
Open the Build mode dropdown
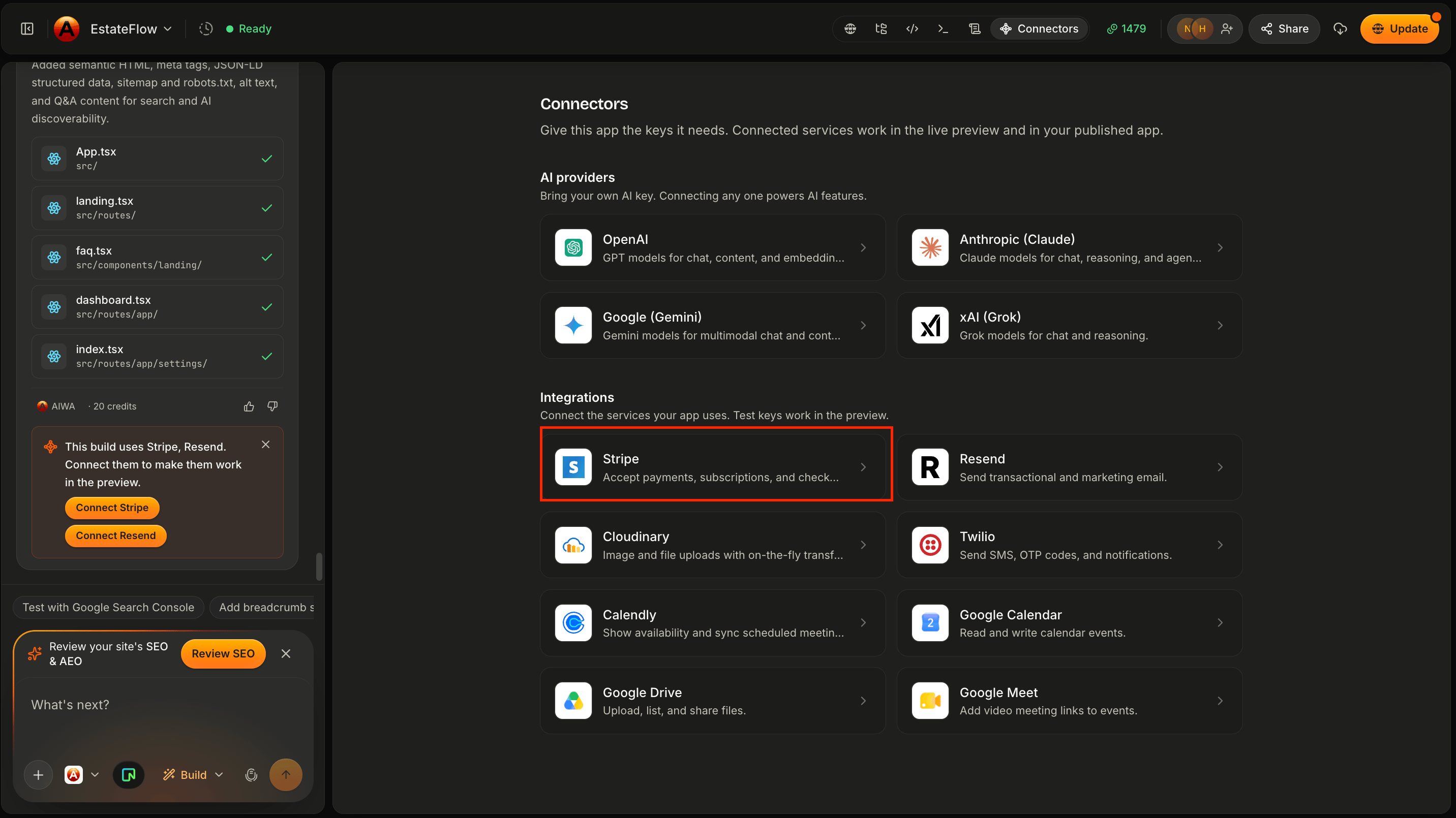(193, 774)
